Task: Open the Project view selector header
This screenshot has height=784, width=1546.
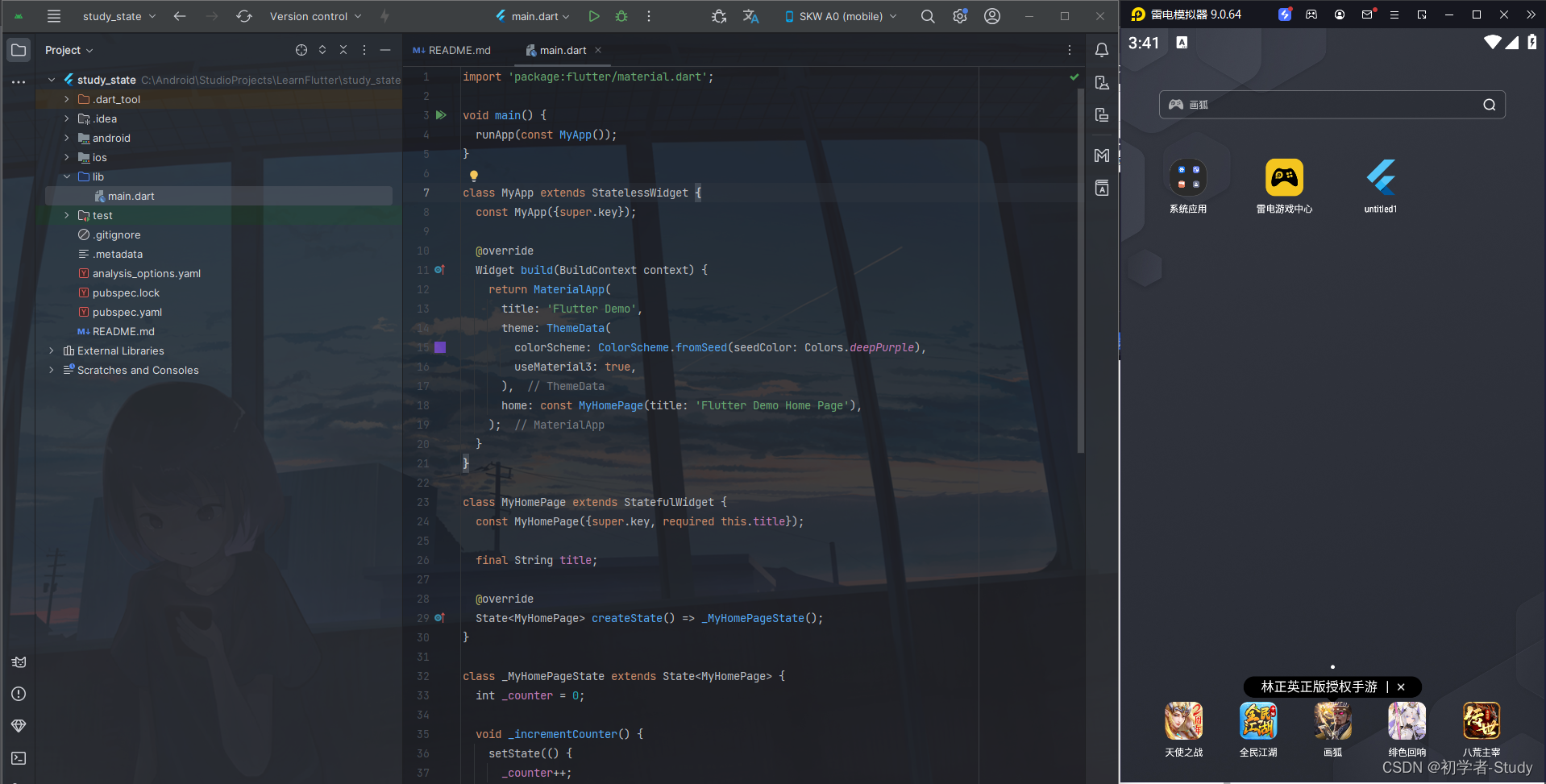Action: tap(69, 50)
